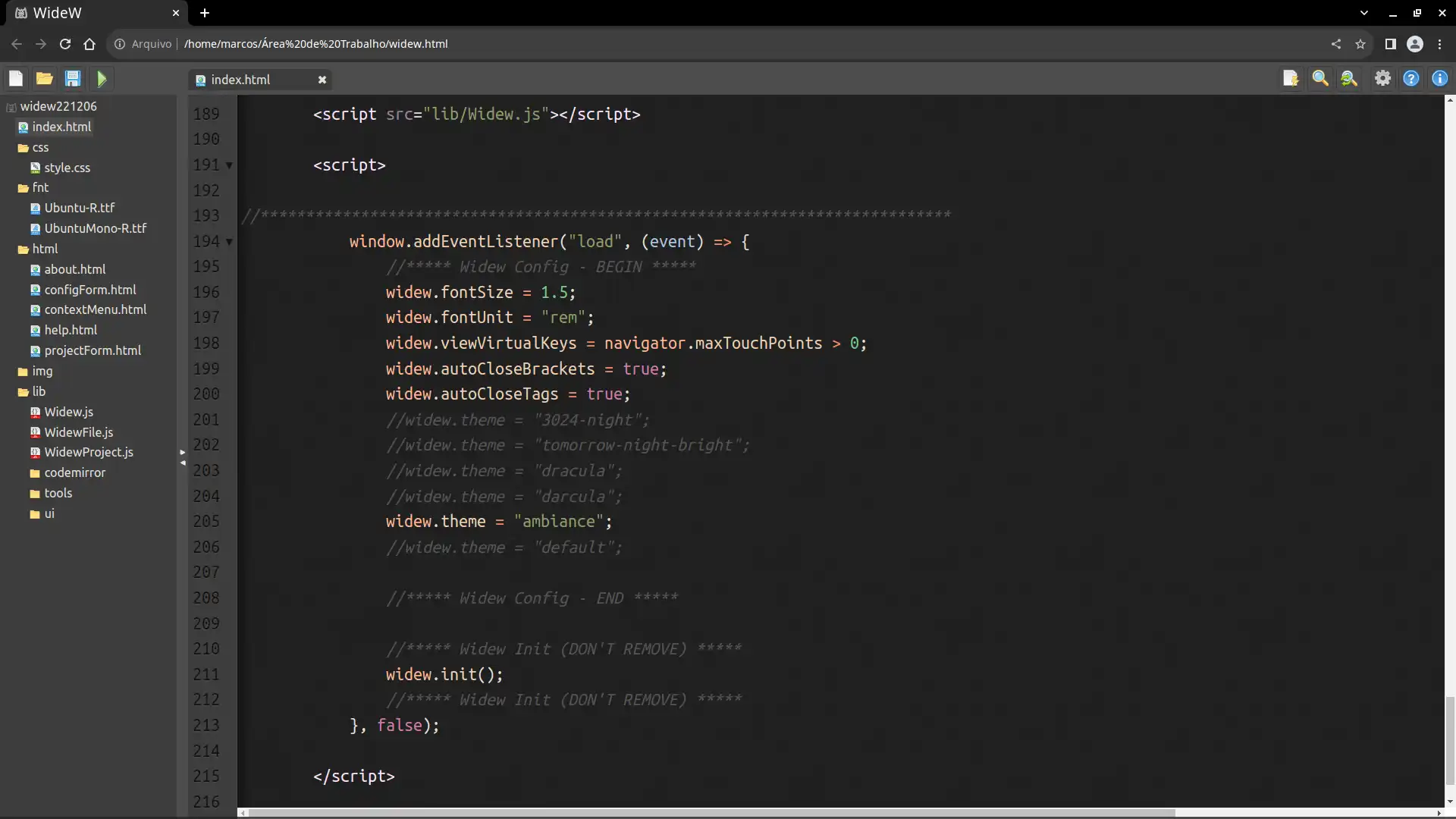Click the Extensions icon in toolbar
Screen dimensions: 1456x819
1389,43
